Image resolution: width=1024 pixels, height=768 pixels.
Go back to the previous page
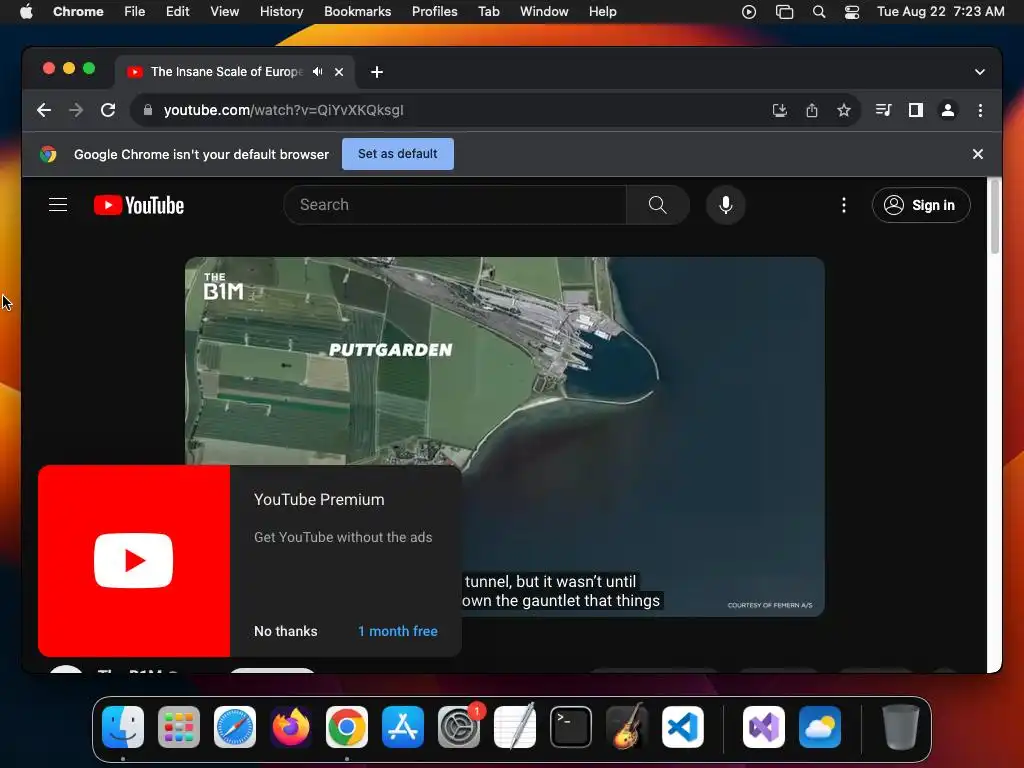[x=44, y=110]
